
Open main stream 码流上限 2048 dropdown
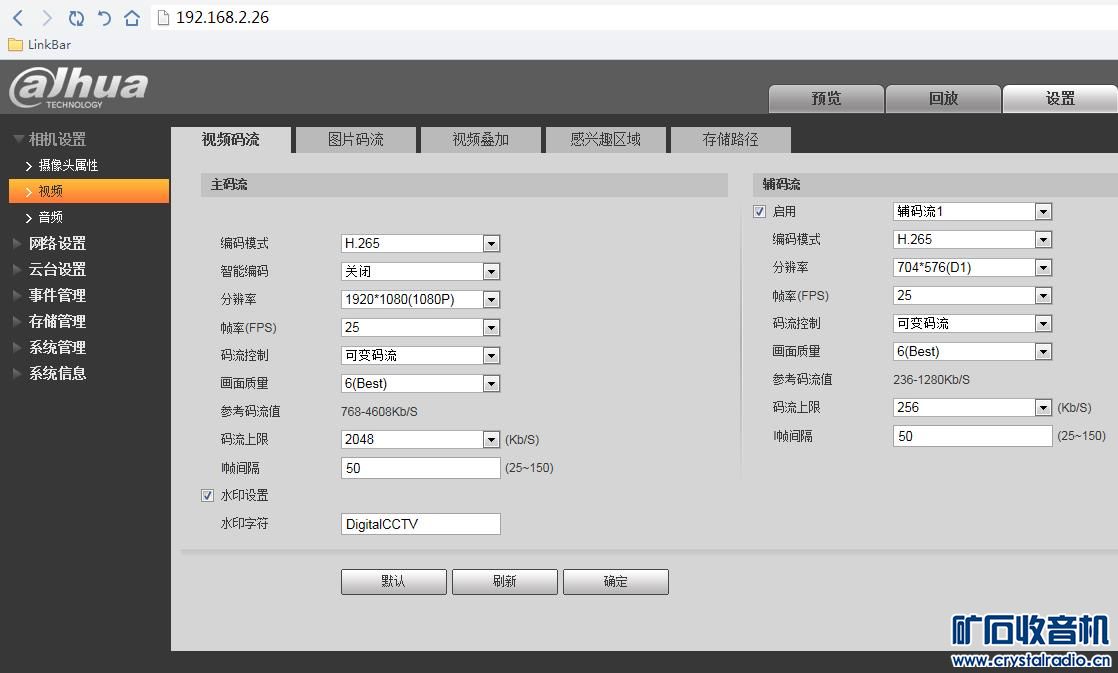coord(421,439)
